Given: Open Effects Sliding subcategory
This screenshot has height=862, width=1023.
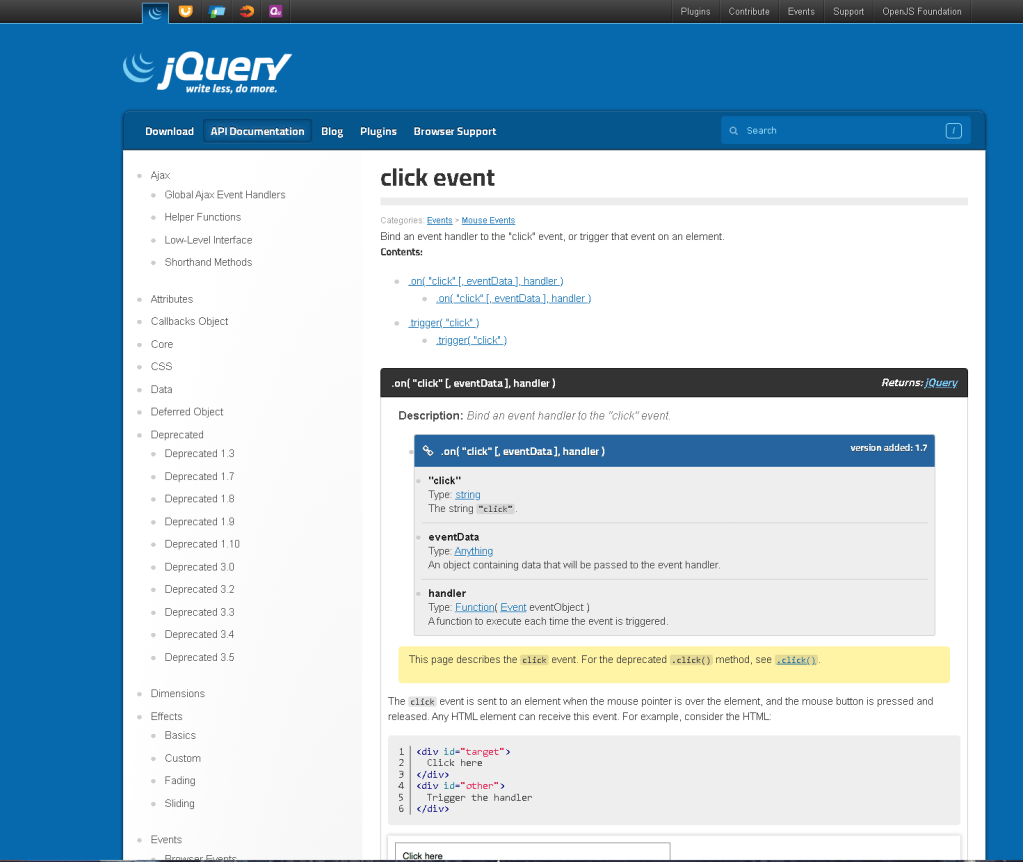Looking at the screenshot, I should (x=179, y=803).
